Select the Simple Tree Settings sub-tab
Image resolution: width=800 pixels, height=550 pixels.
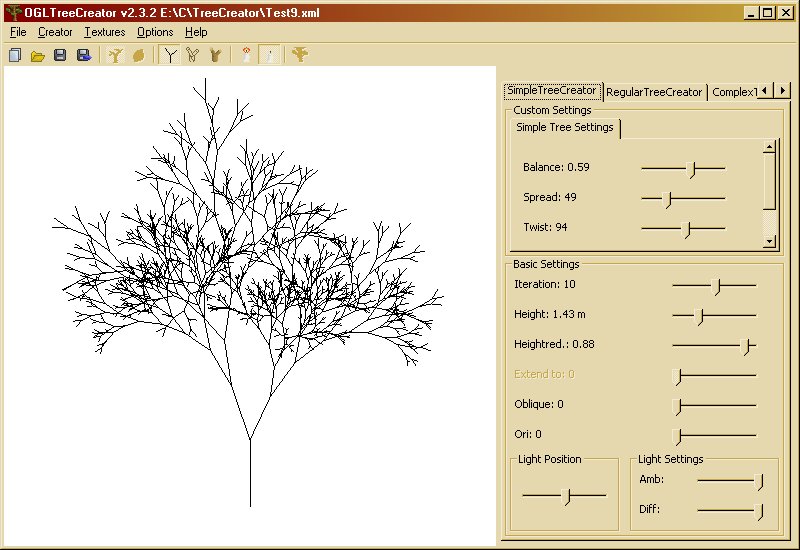pos(564,128)
